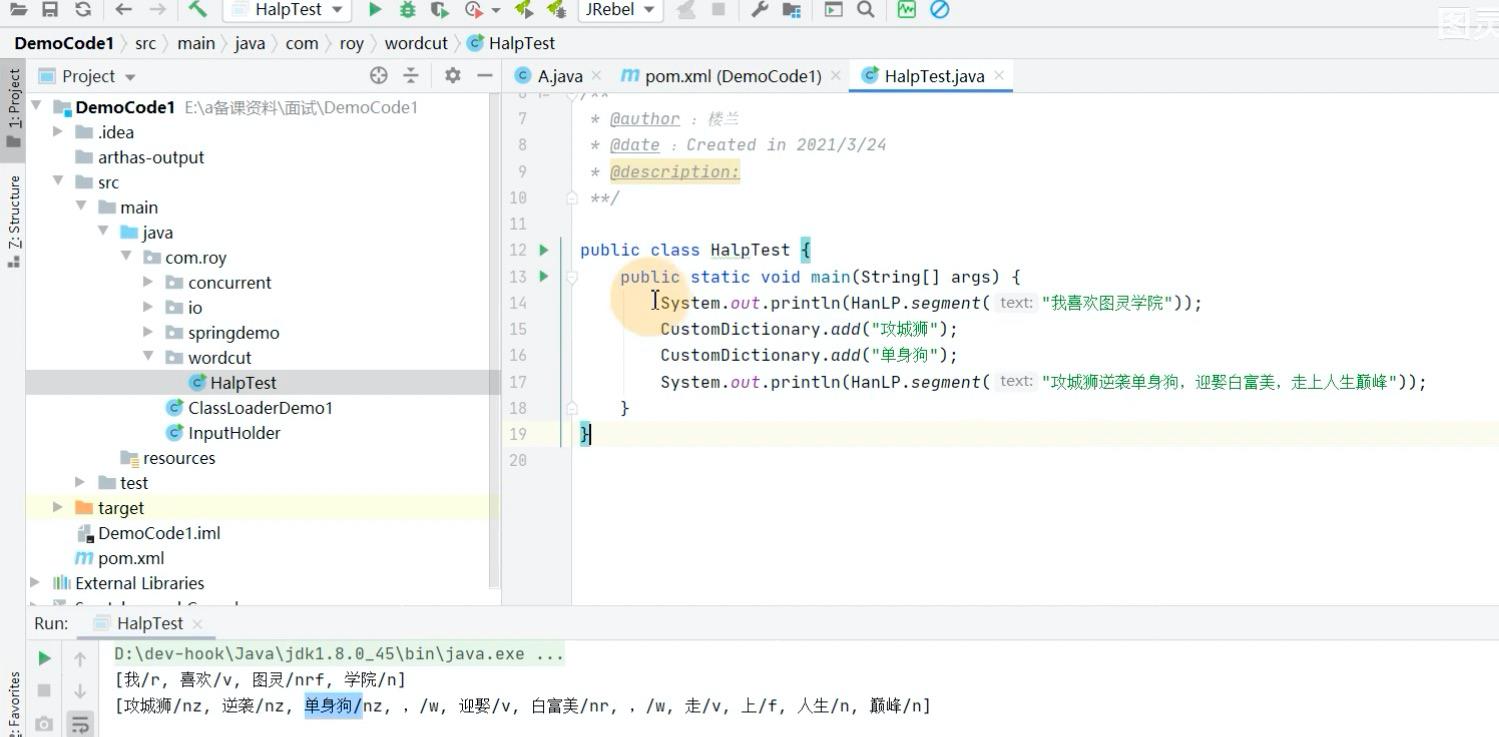Click the Save All disk icon
This screenshot has height=737, width=1499.
point(50,10)
